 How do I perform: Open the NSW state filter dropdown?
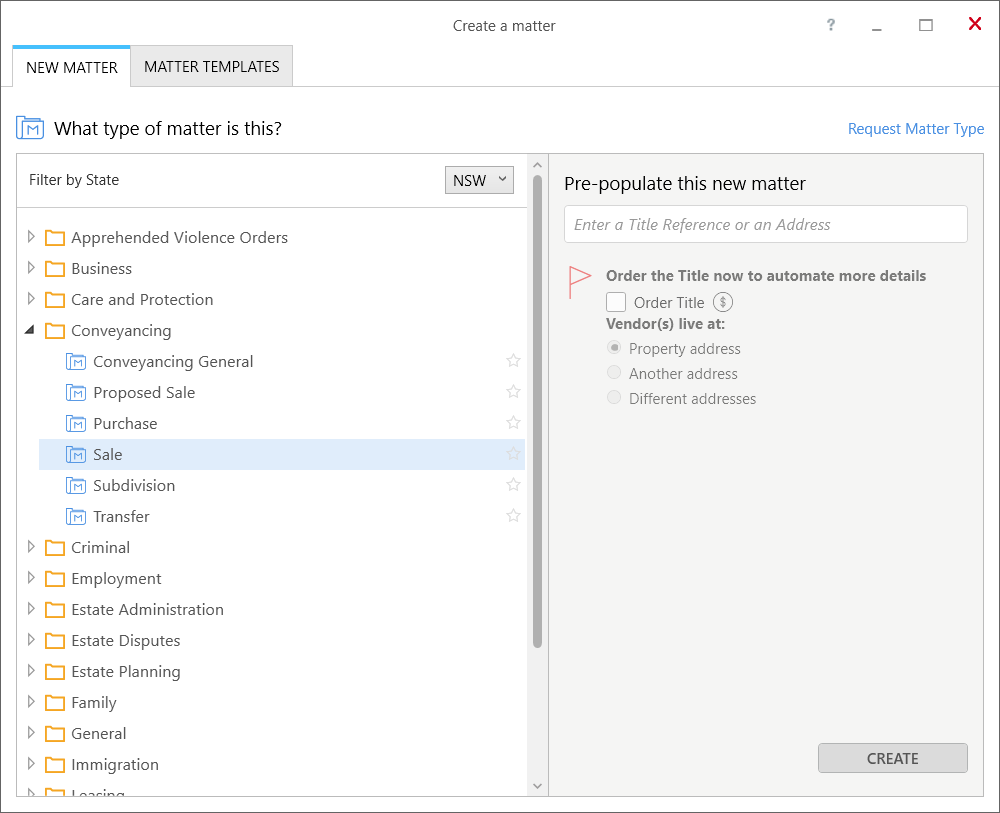click(479, 180)
